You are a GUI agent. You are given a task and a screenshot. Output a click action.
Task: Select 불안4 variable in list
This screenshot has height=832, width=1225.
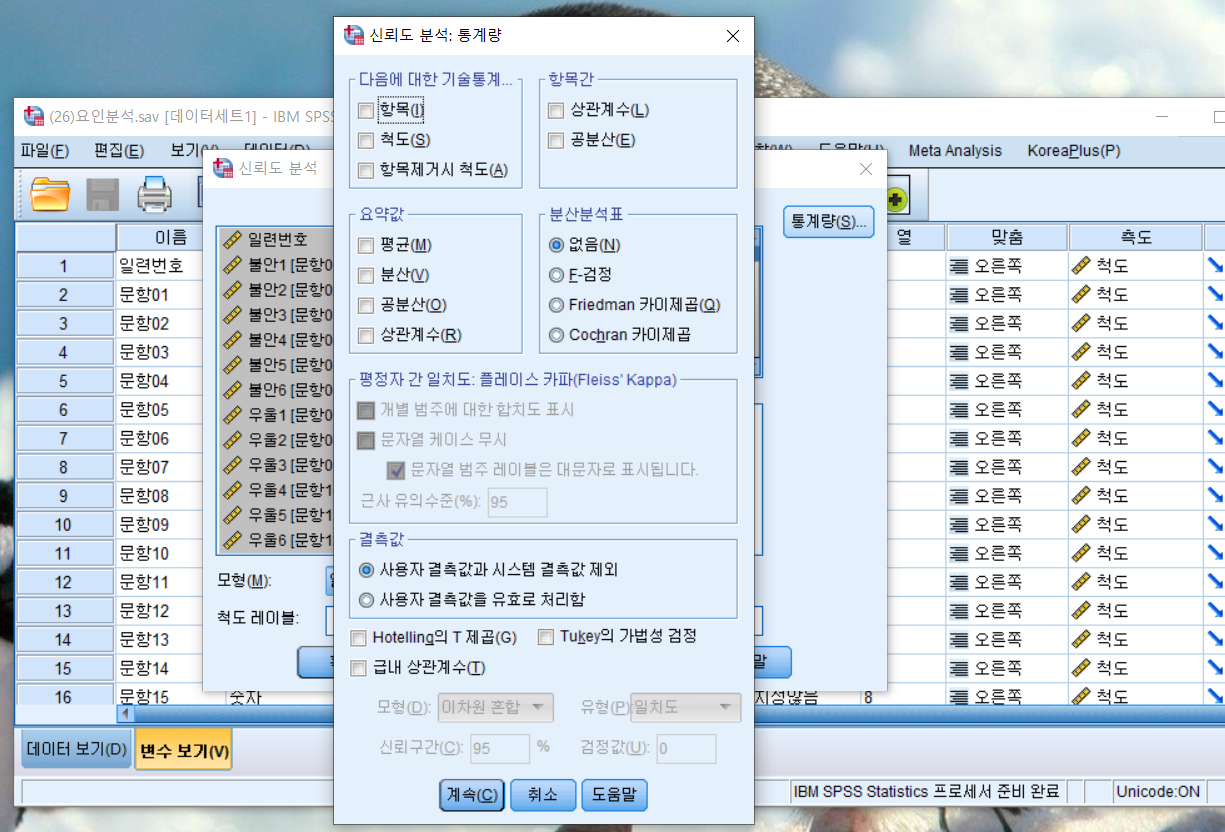[276, 340]
